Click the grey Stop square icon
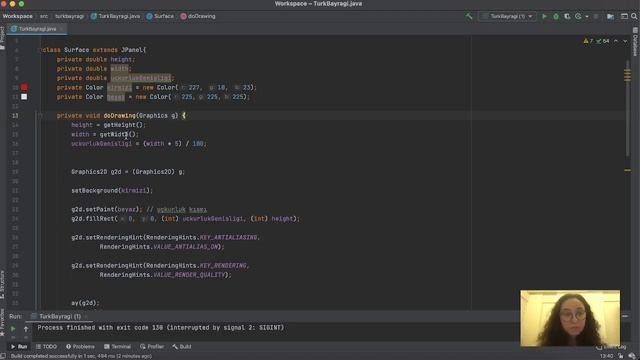 tap(596, 16)
